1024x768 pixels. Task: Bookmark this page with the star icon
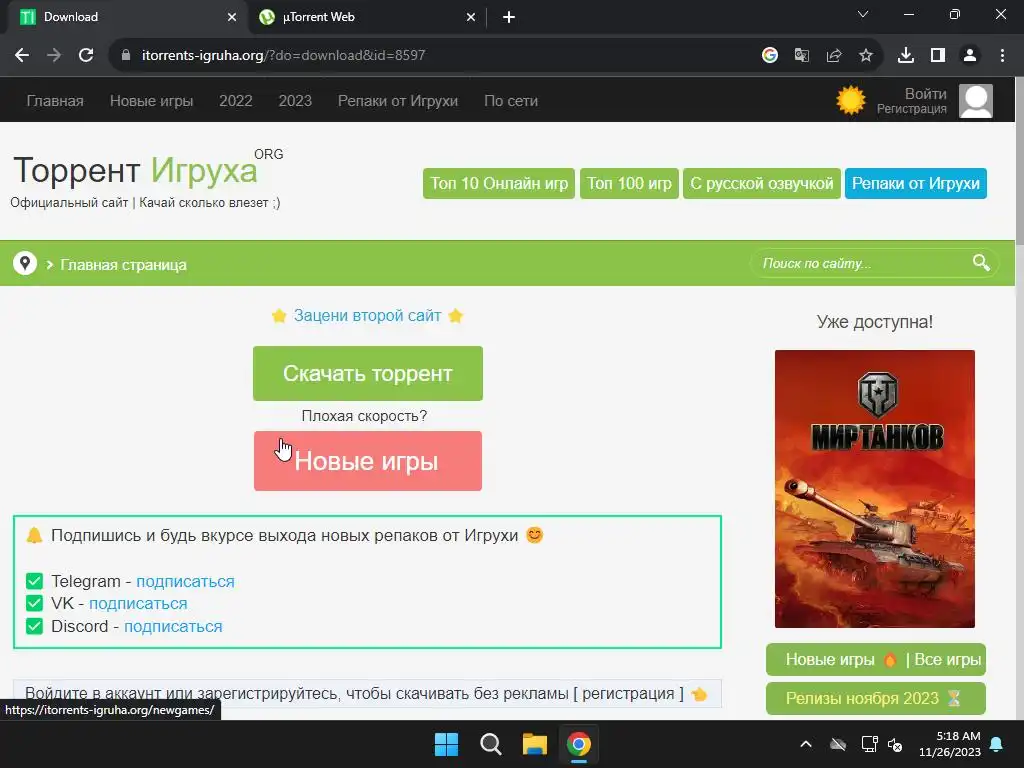866,56
